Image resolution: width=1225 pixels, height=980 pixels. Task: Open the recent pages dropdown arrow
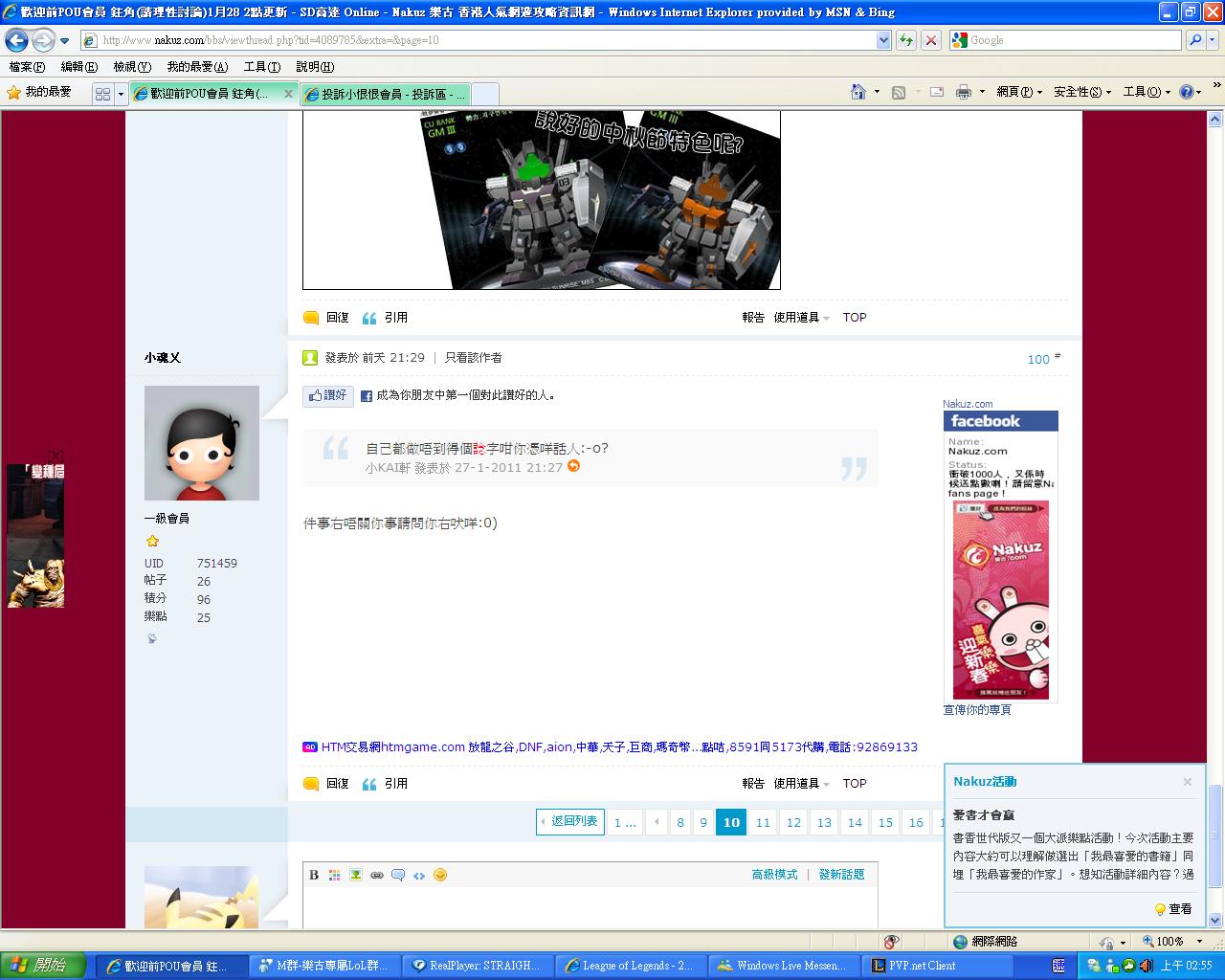point(64,41)
